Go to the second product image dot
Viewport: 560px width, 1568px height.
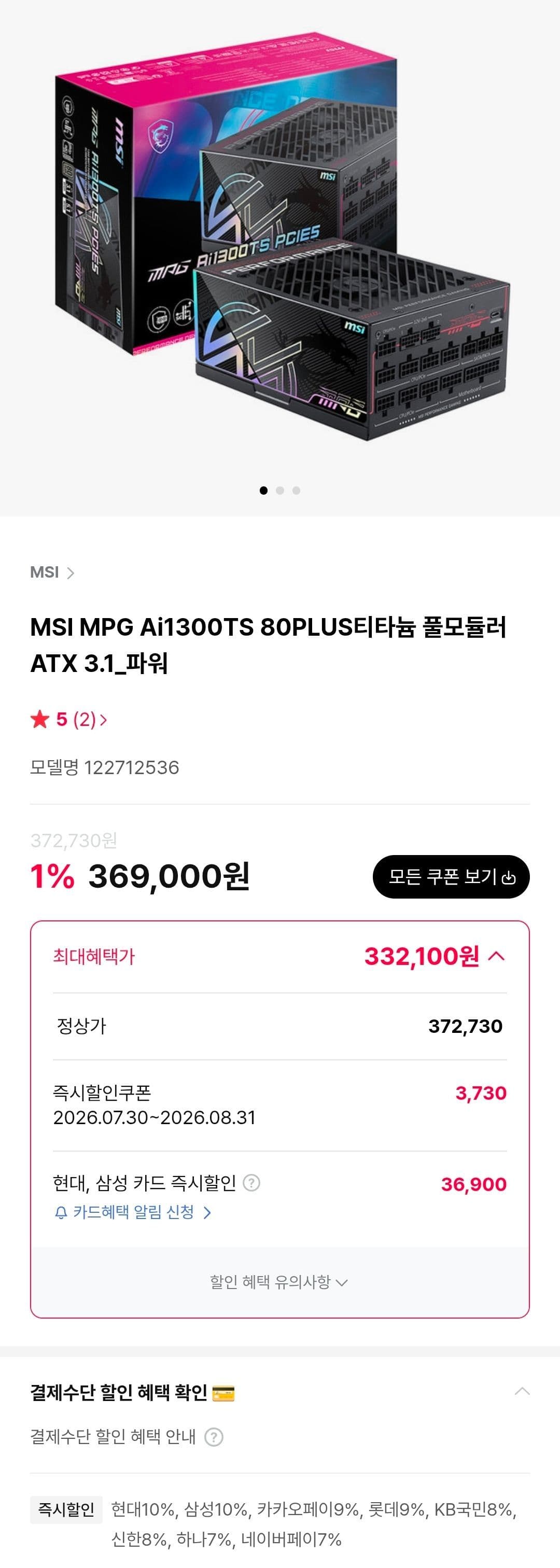(280, 491)
